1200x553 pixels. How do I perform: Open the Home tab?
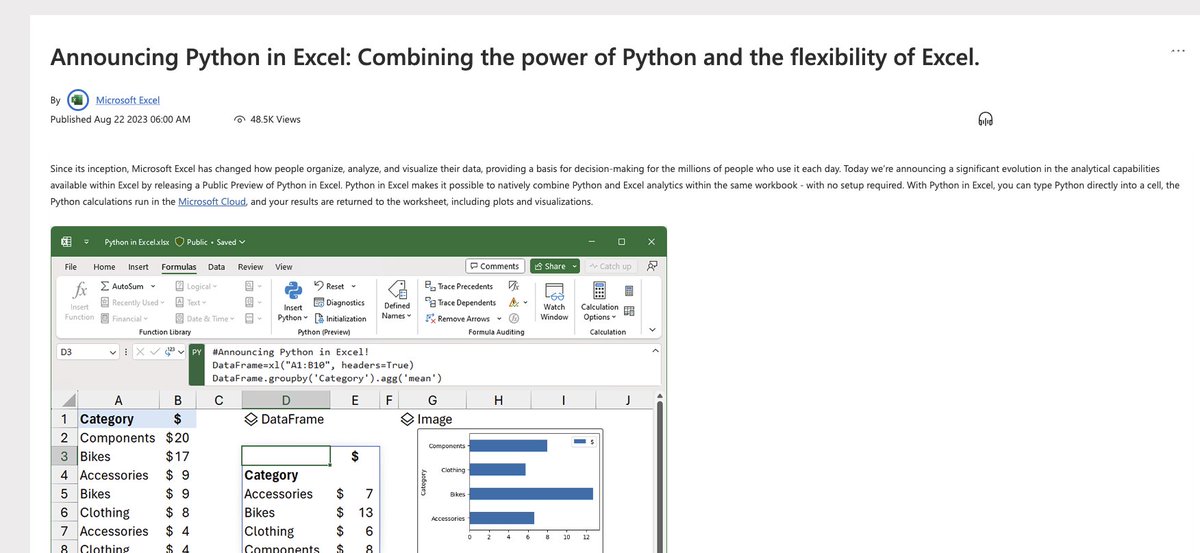click(104, 267)
